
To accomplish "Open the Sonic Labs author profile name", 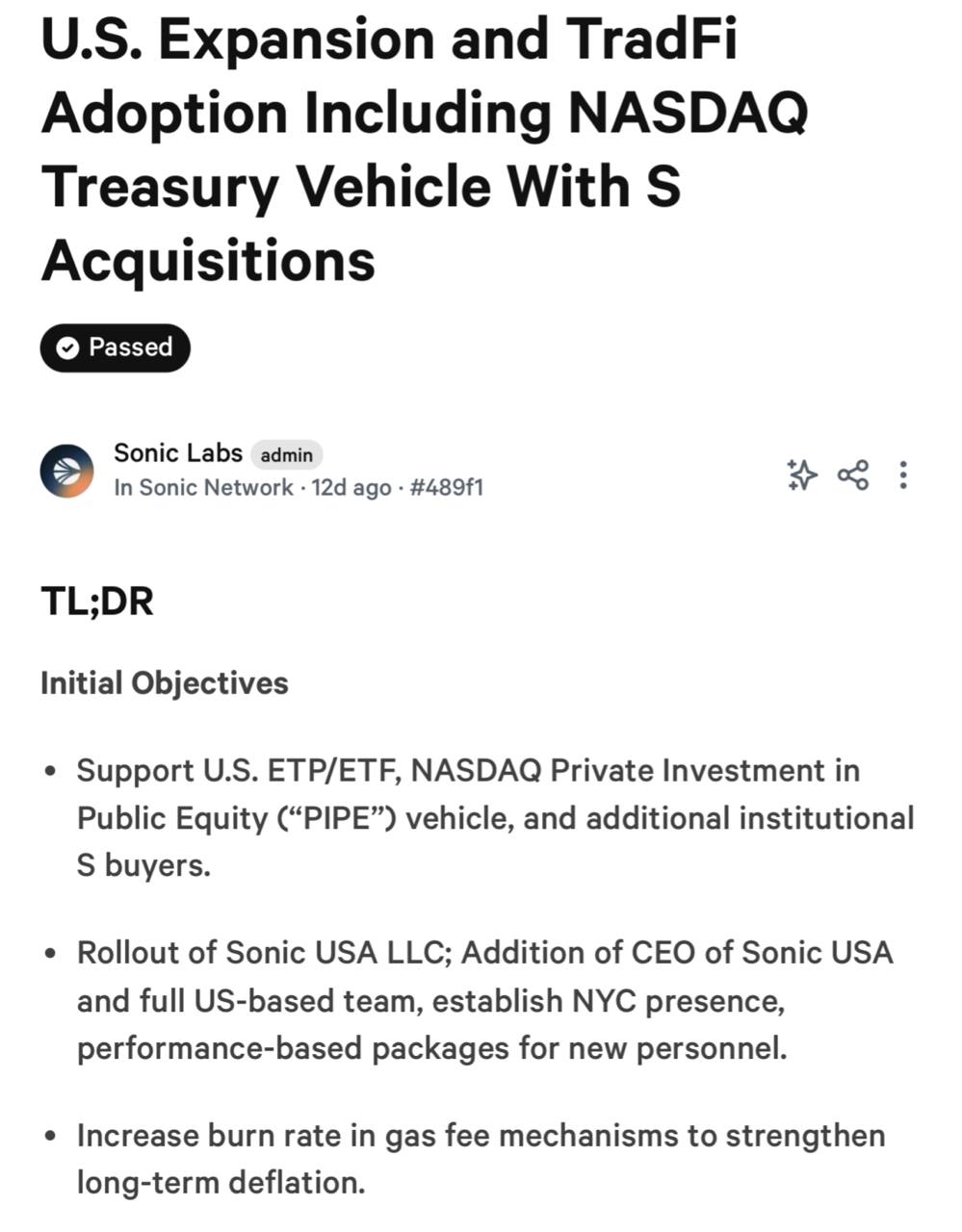I will 178,452.
